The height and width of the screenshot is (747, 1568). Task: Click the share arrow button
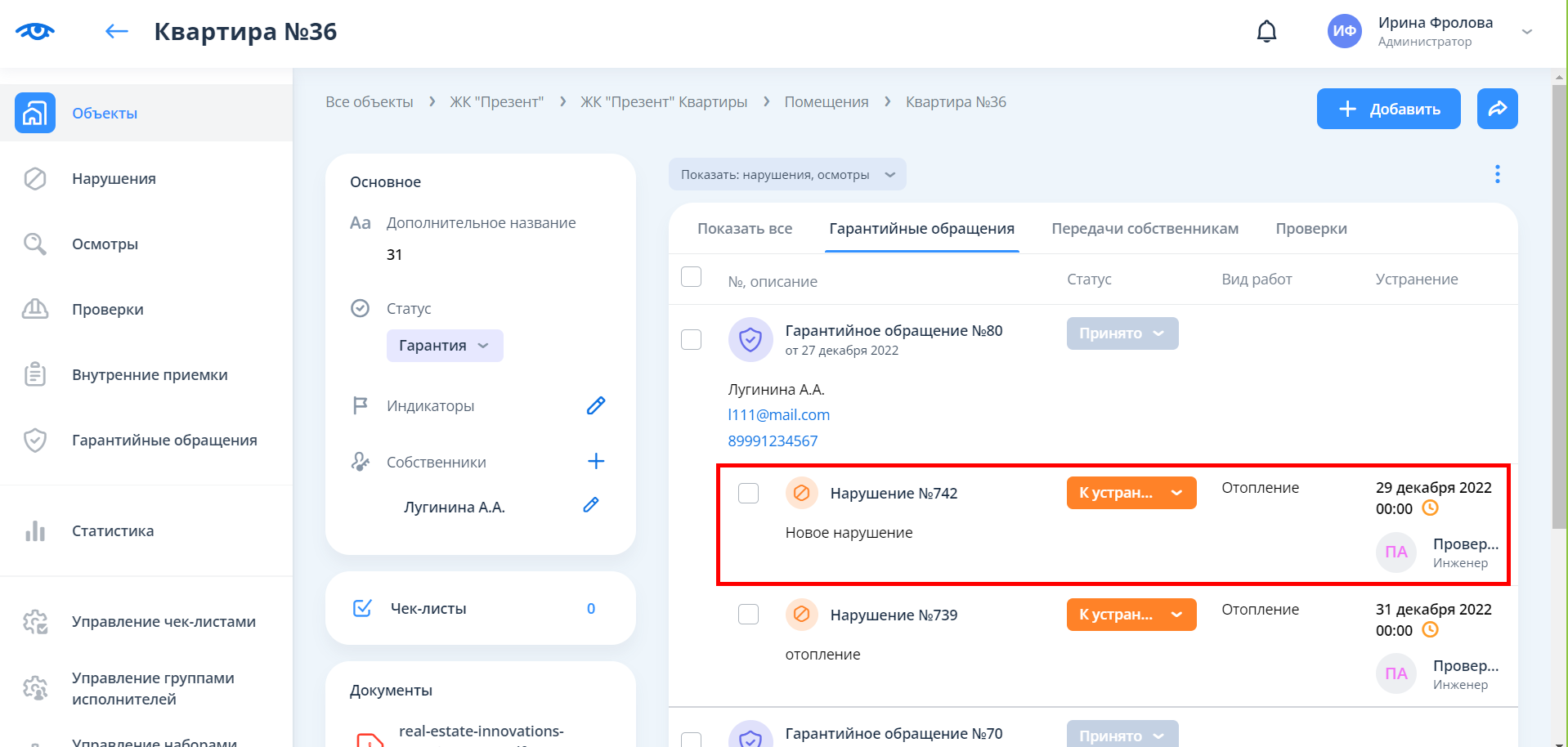(1497, 109)
